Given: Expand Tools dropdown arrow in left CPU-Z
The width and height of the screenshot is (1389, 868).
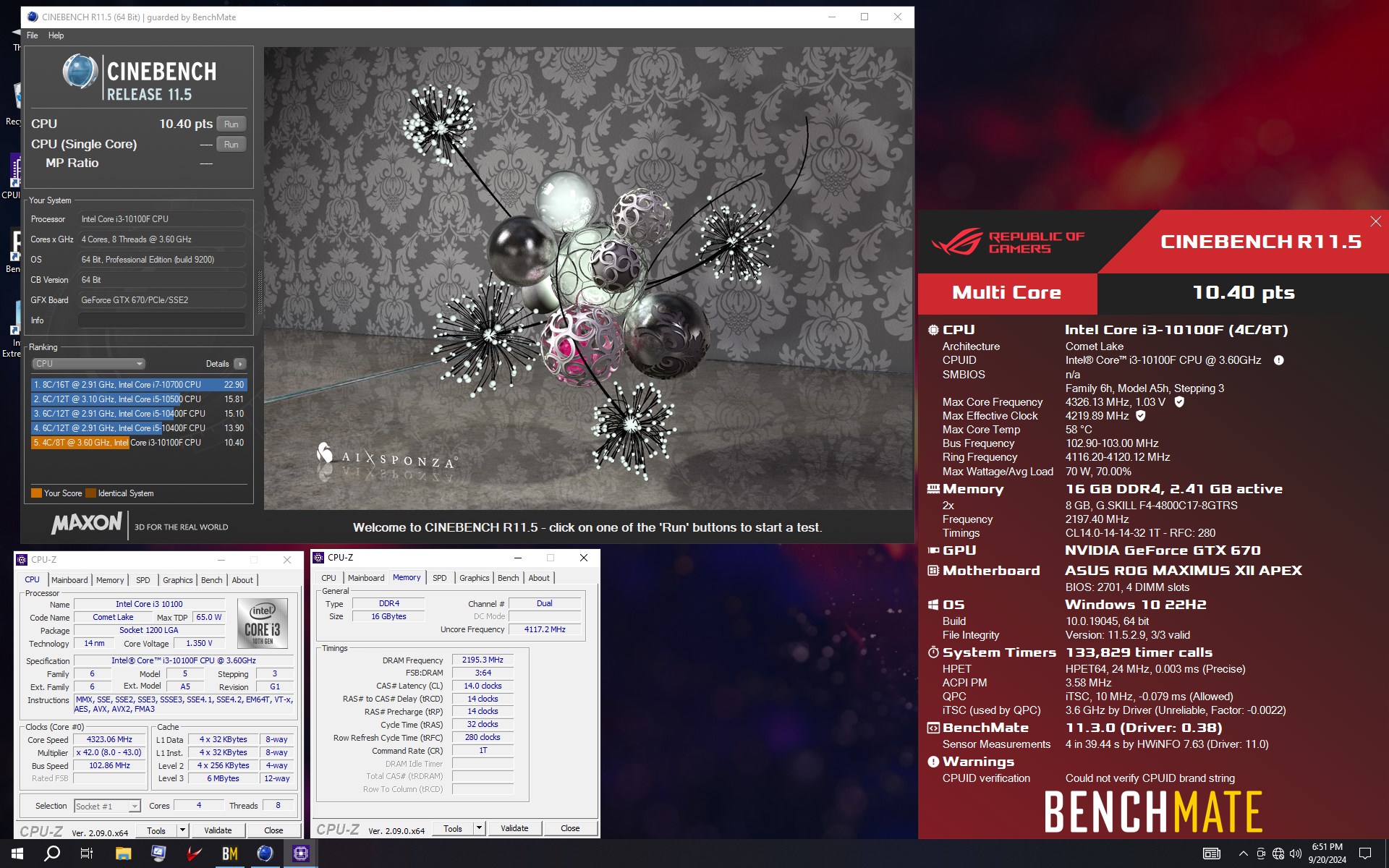Looking at the screenshot, I should tap(183, 830).
